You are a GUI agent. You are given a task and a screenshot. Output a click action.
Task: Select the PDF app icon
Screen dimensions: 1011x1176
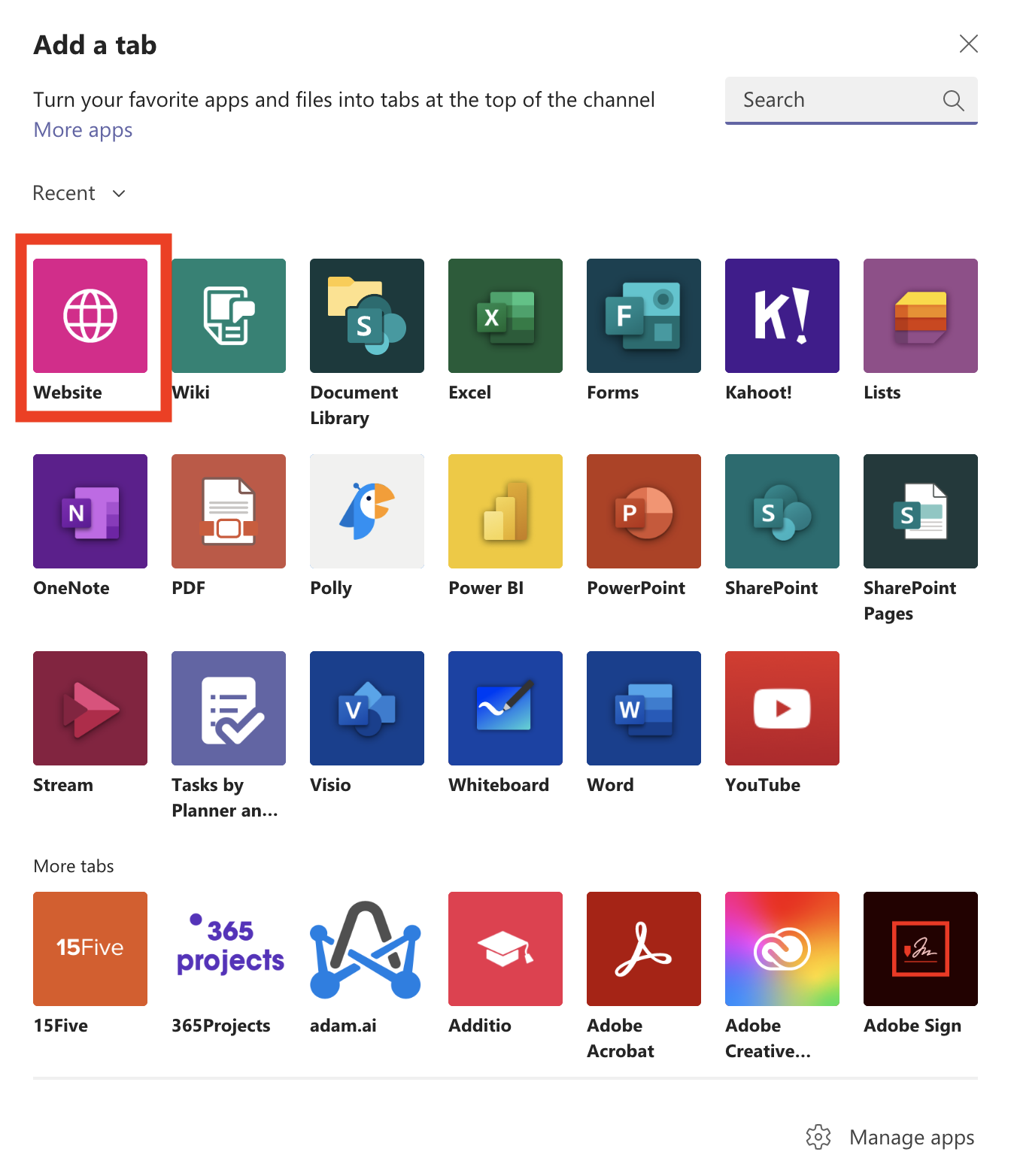click(x=229, y=511)
